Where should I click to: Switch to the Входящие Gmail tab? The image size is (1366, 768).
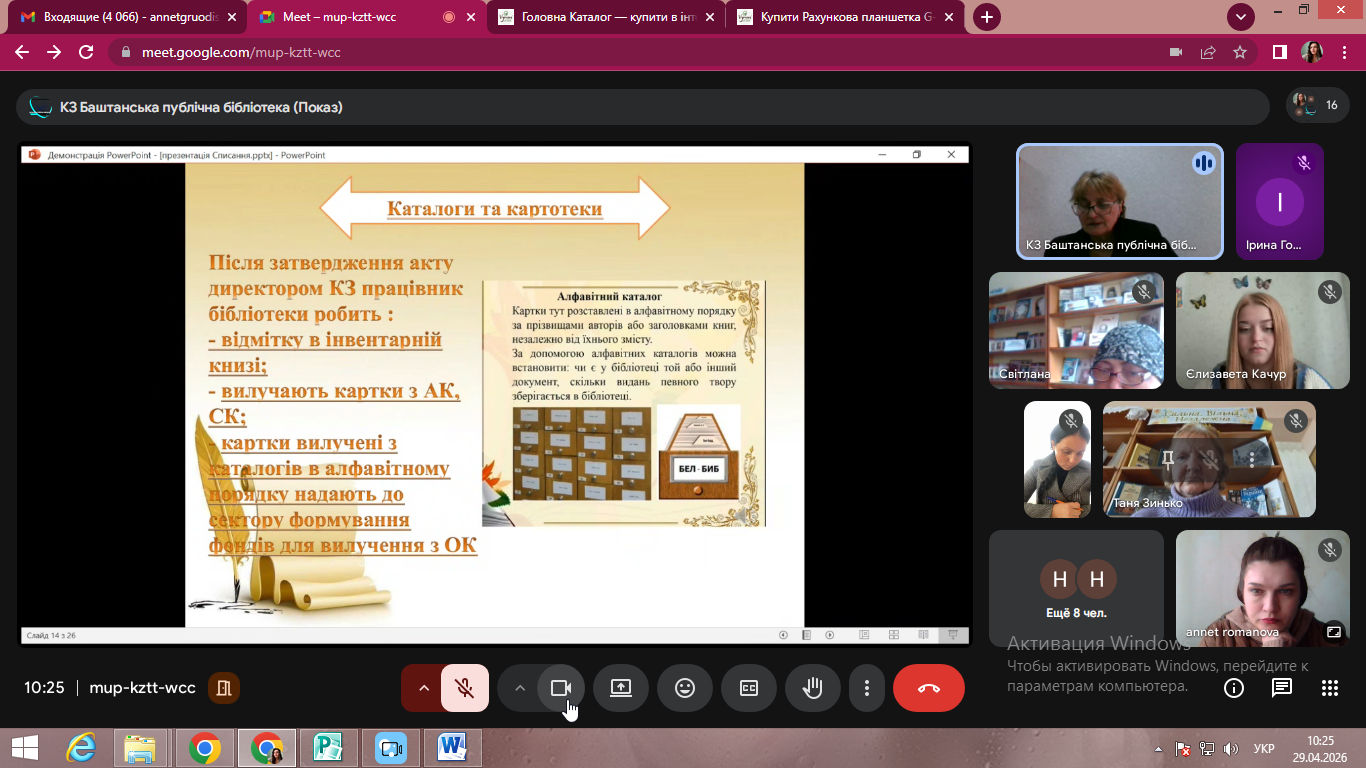click(124, 17)
